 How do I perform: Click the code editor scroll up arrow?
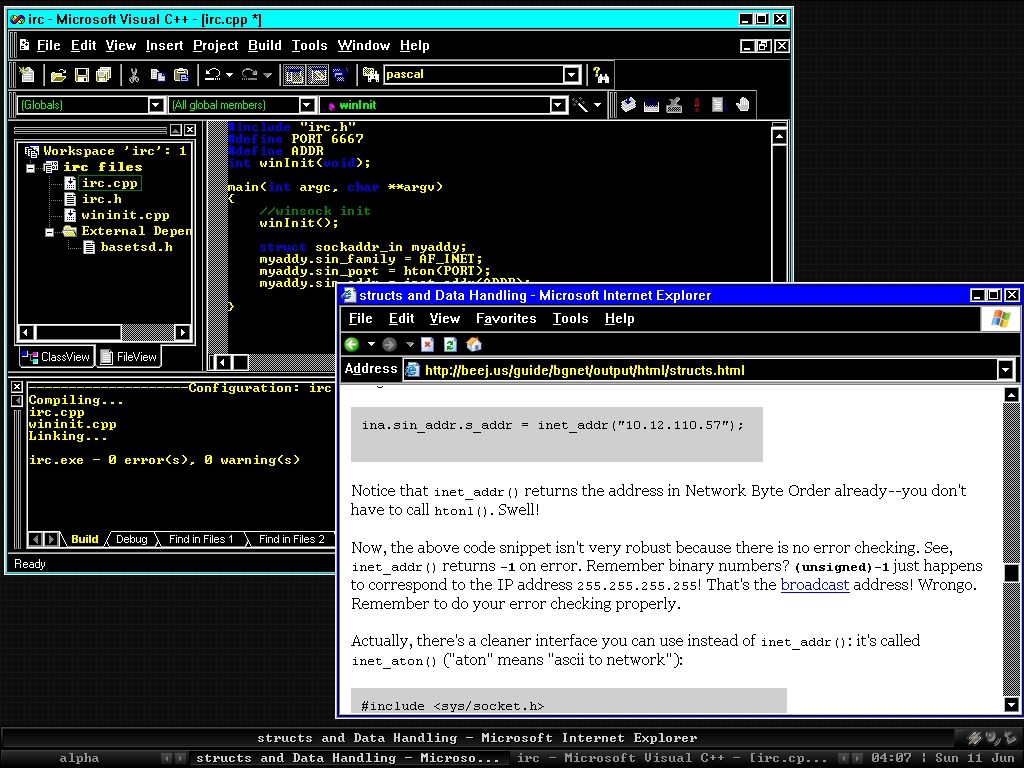pyautogui.click(x=779, y=136)
